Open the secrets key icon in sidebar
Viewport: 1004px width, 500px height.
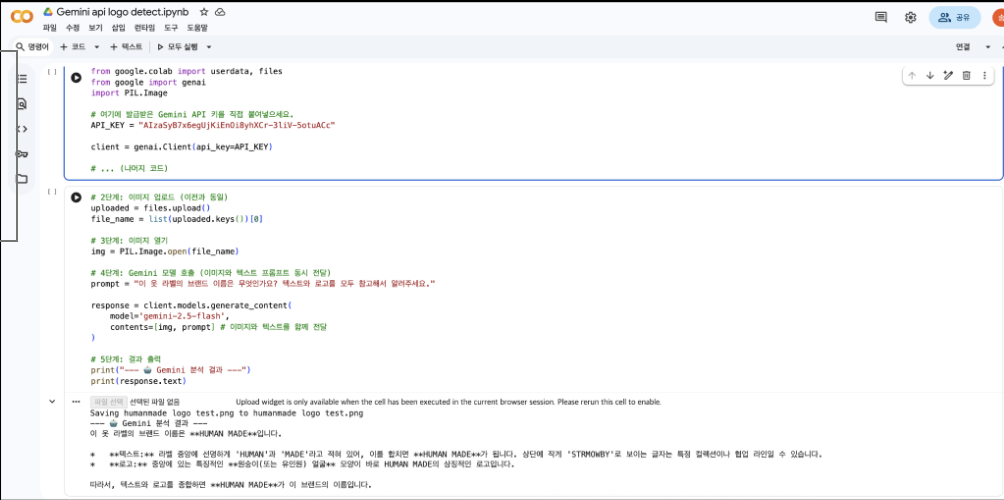pos(22,154)
